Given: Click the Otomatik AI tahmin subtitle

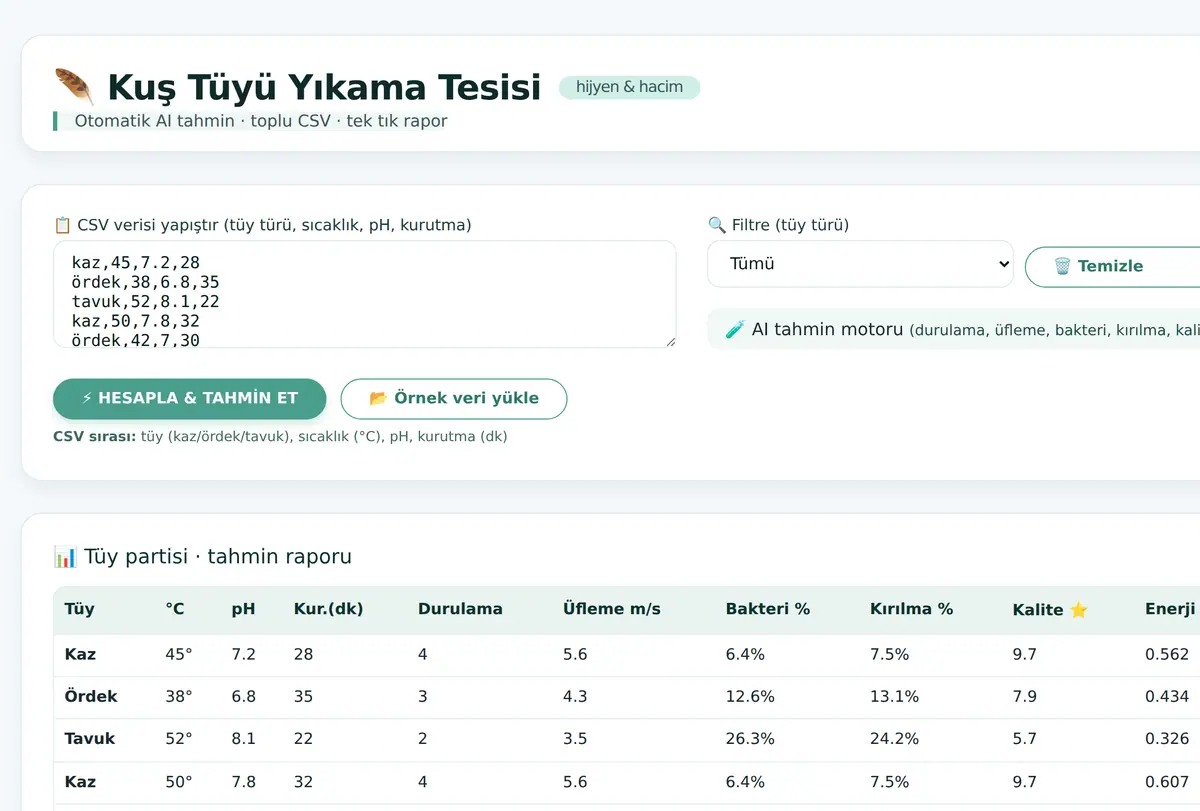Looking at the screenshot, I should (x=261, y=121).
